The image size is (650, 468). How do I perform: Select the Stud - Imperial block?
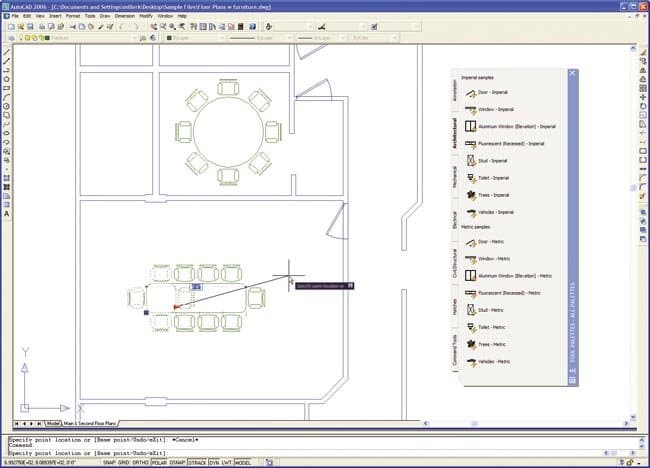tap(487, 161)
